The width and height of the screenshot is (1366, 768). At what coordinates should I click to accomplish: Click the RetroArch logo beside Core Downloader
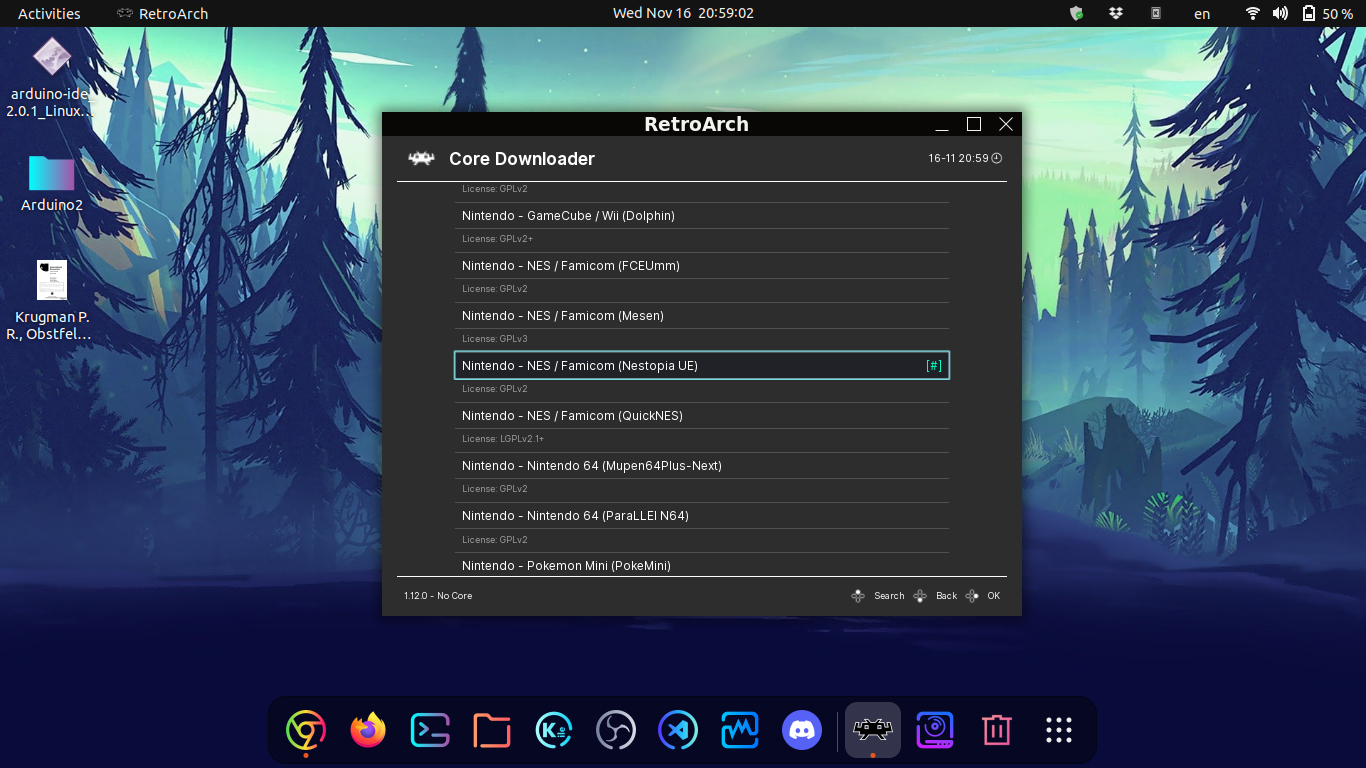[421, 158]
